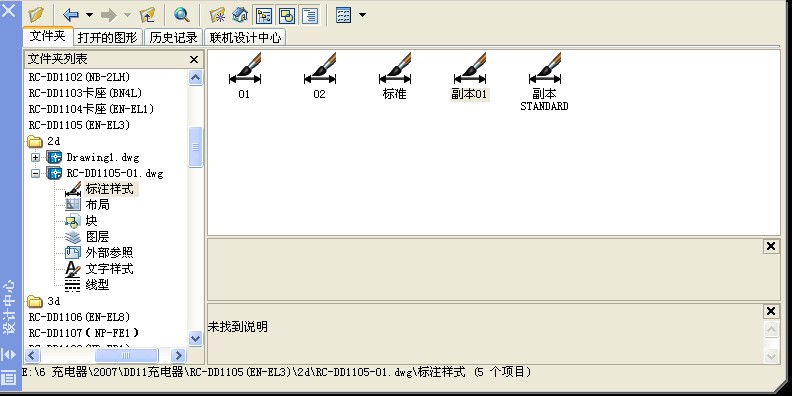
Task: Expand the Drawing1.dwg tree node
Action: click(x=35, y=157)
